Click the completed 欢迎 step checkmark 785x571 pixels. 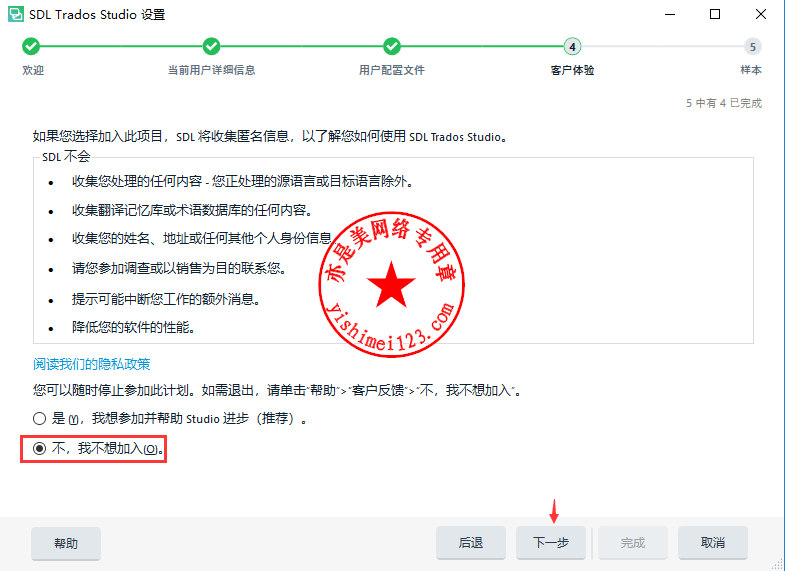[31, 47]
